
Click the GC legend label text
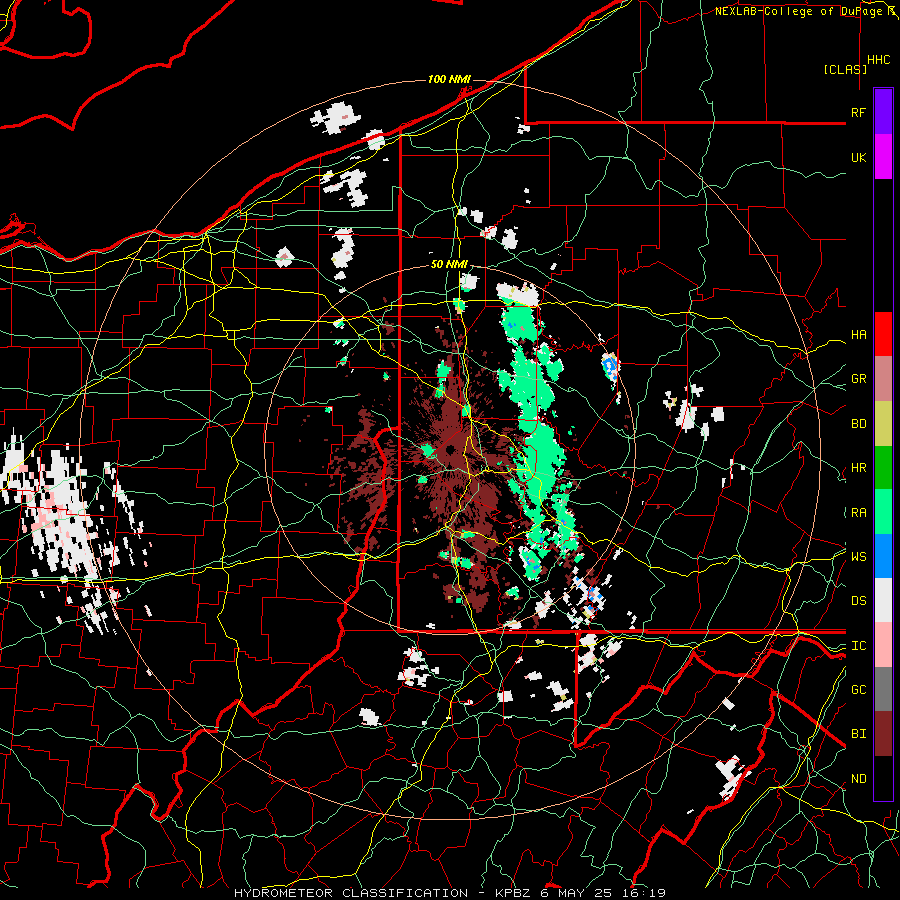(859, 690)
